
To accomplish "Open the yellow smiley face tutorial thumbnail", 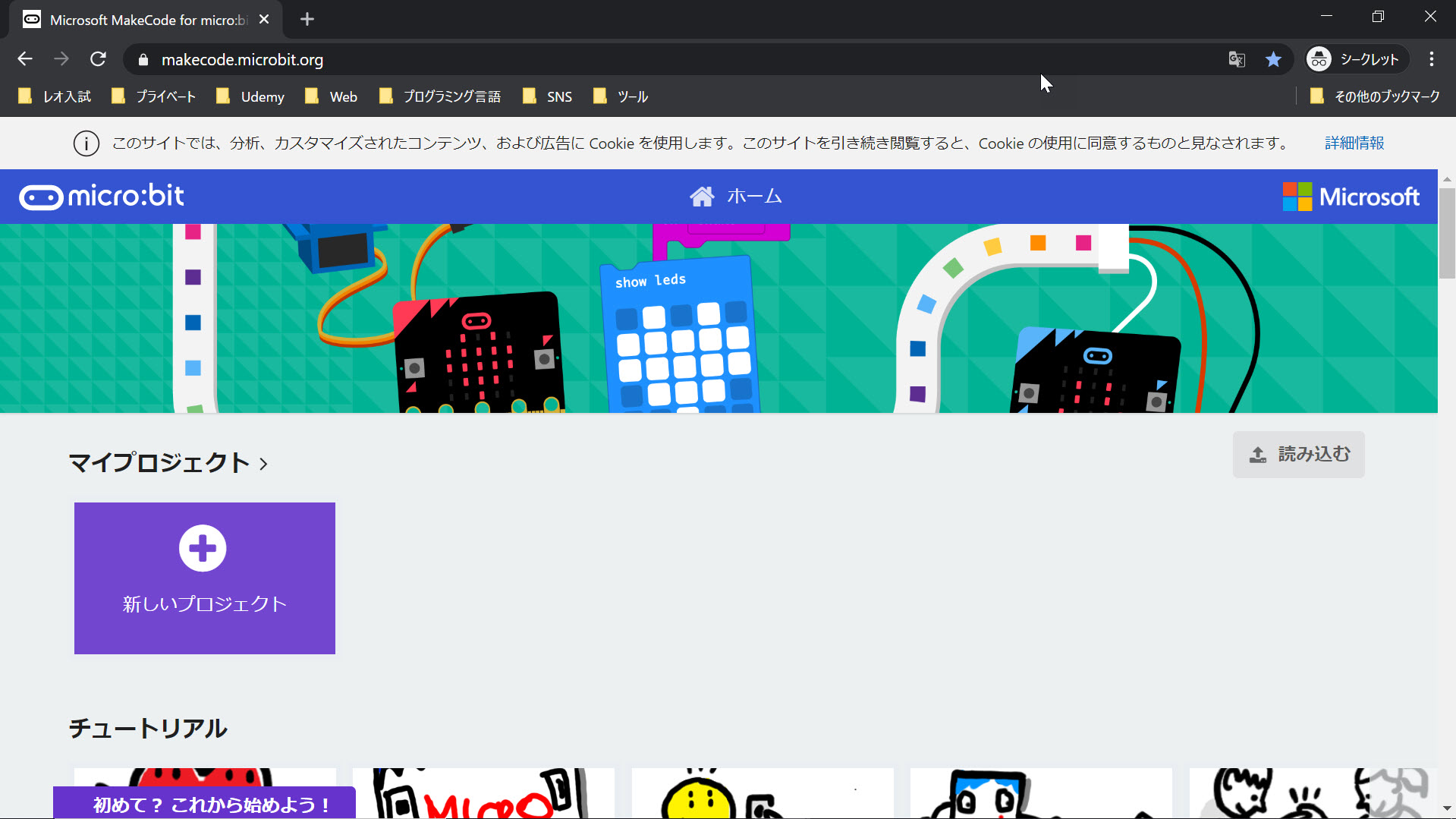I will pos(763,793).
